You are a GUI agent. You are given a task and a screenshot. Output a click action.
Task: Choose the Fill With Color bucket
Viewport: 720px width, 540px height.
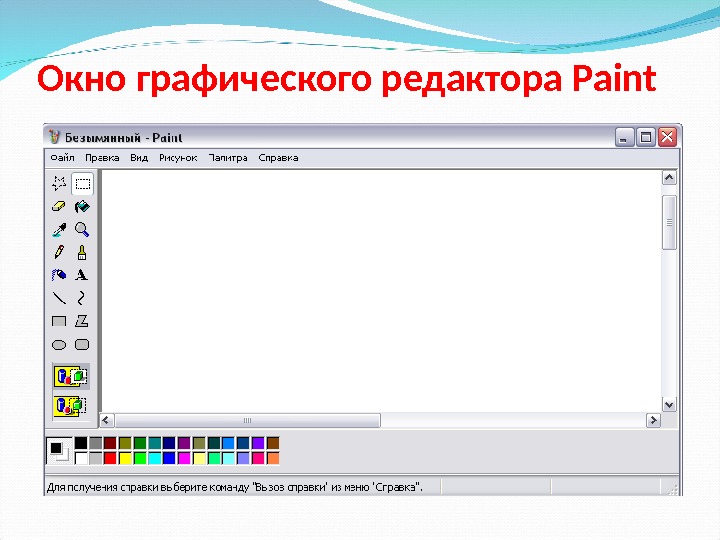tap(82, 206)
